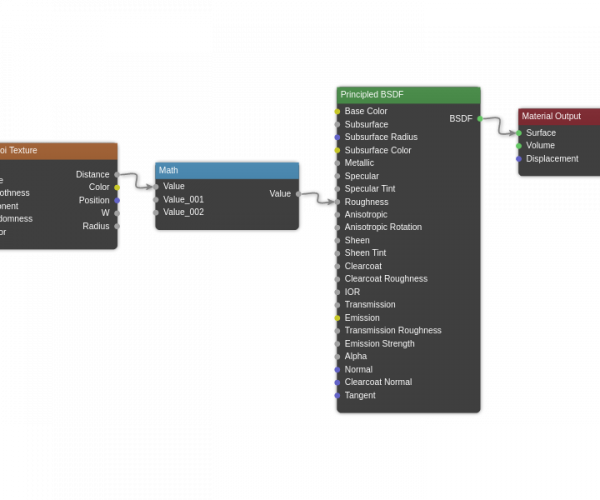Click the Tangent input socket
Viewport: 600px width, 500px height.
[337, 395]
